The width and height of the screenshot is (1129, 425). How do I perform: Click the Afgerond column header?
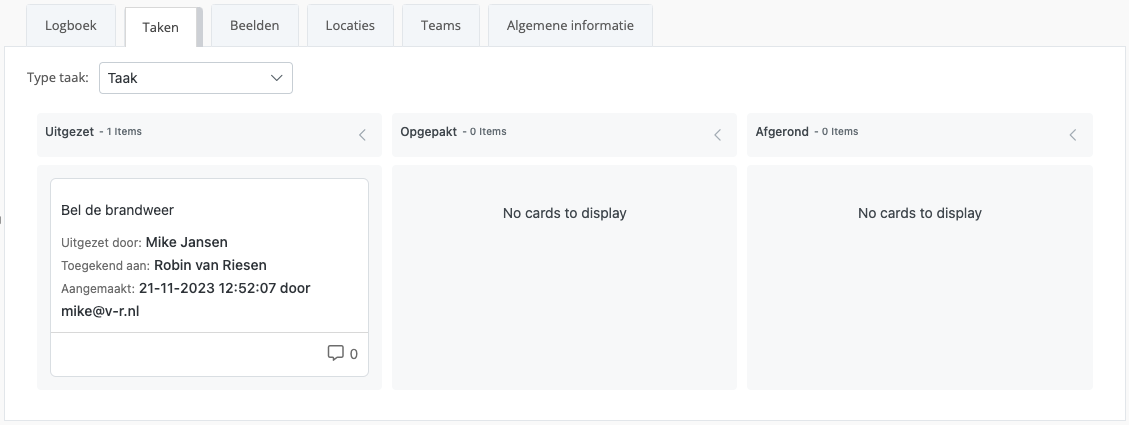pos(782,132)
